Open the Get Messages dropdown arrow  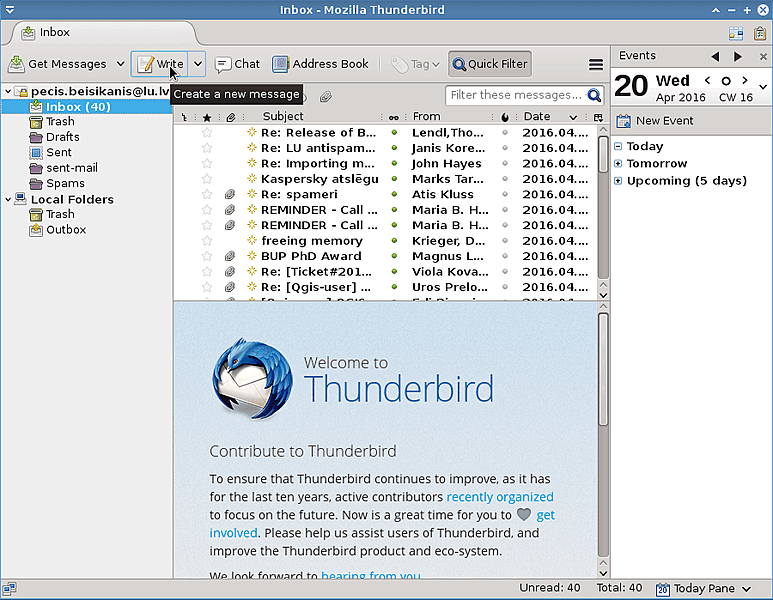(x=120, y=64)
